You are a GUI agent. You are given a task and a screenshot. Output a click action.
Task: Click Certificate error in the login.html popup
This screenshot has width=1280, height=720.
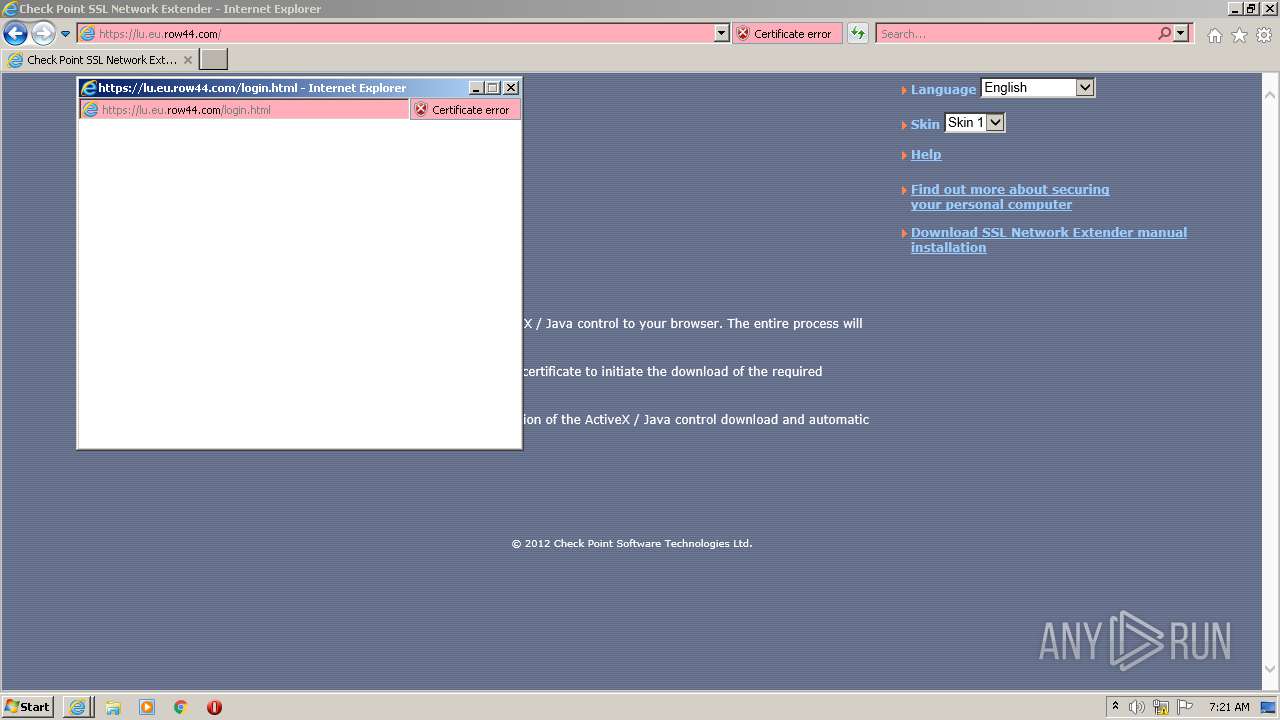pos(465,110)
